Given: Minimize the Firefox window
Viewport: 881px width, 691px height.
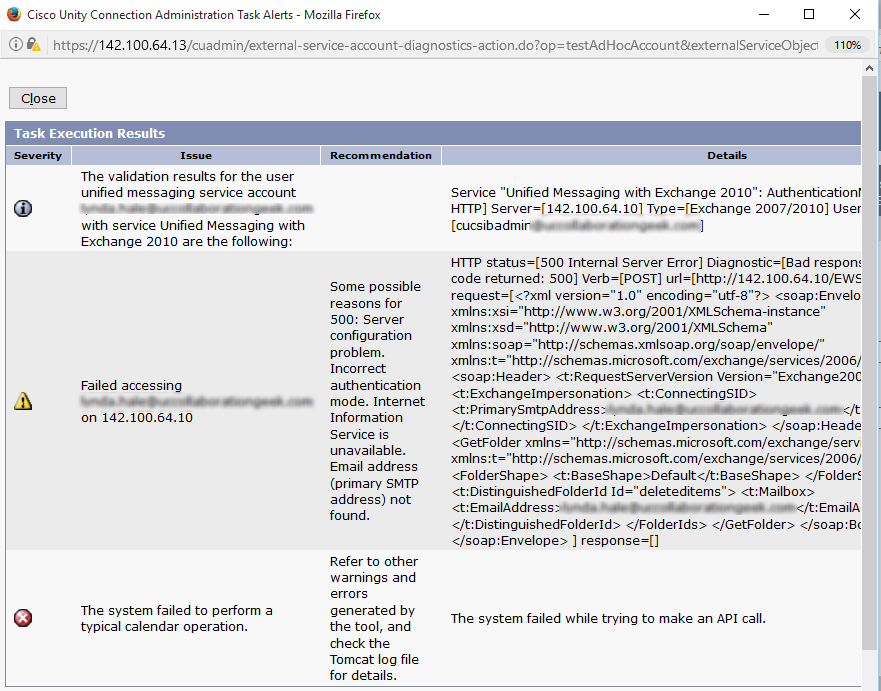Looking at the screenshot, I should (764, 14).
